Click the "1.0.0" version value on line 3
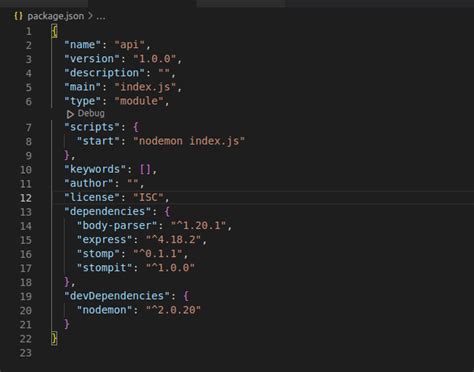 [x=155, y=59]
